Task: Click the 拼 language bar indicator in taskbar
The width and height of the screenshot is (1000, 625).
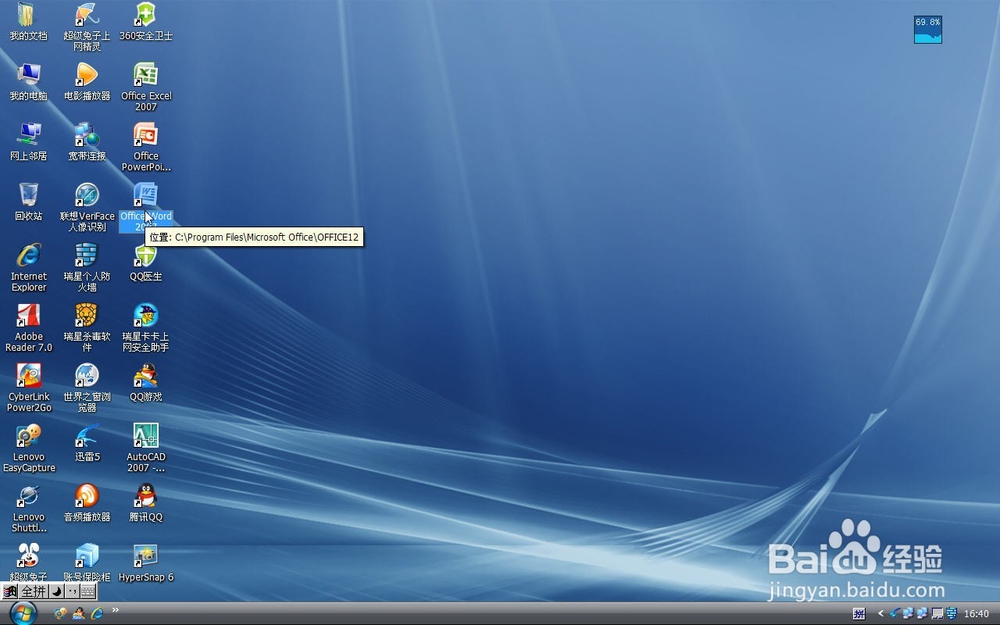Action: click(859, 614)
